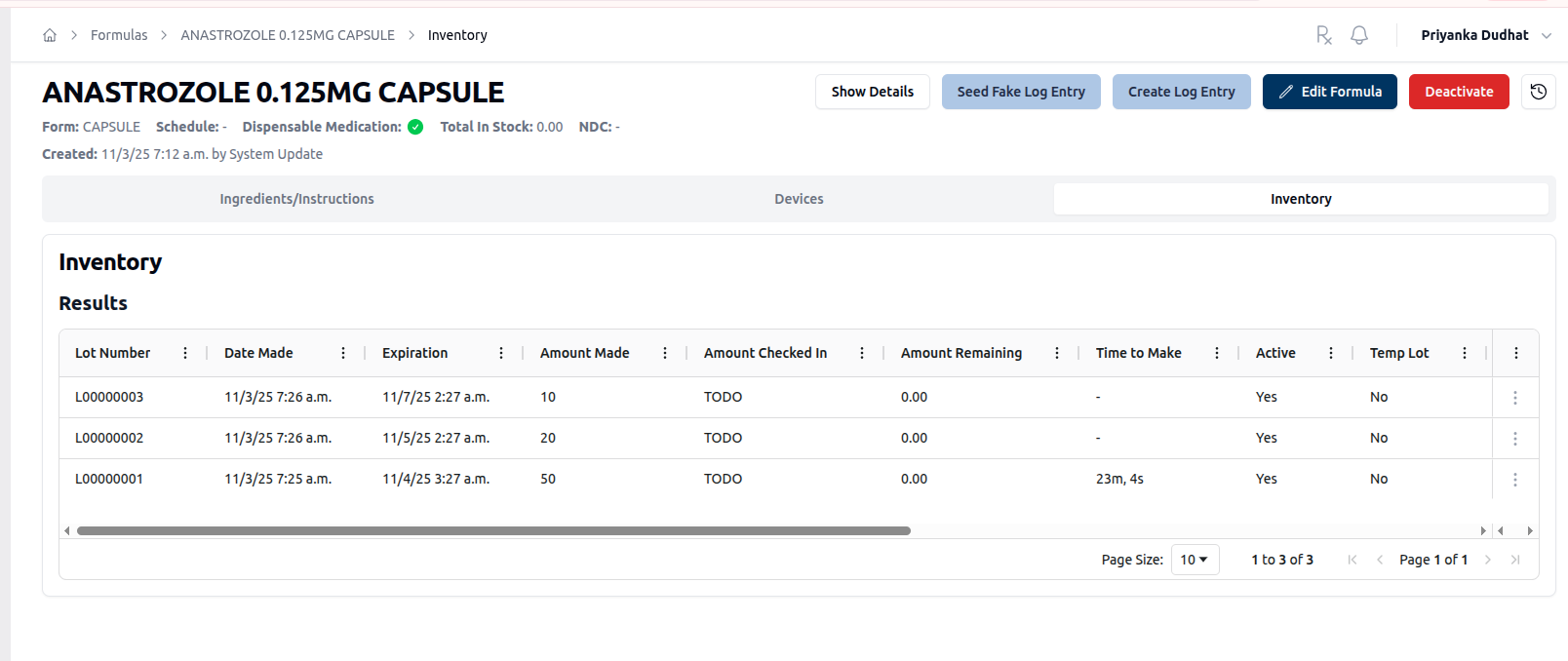Open row actions for lot L00000003

[1514, 398]
